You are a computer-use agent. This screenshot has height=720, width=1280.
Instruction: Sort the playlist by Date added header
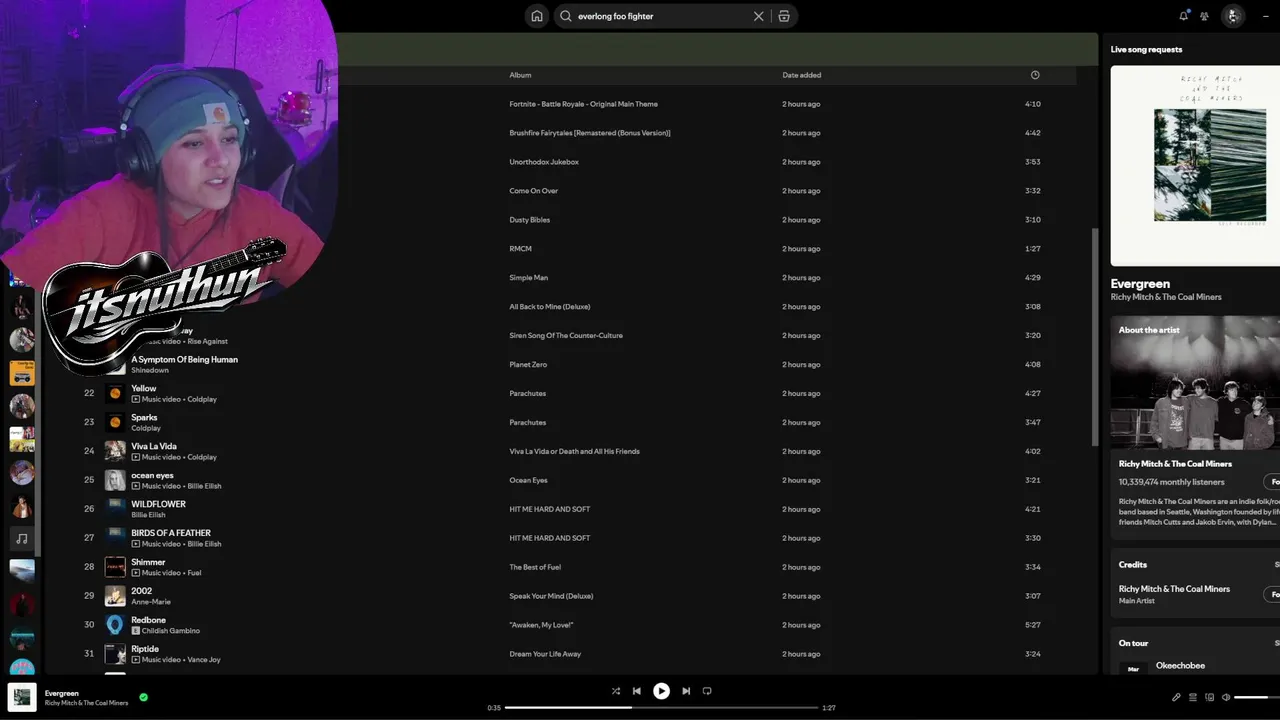click(x=801, y=75)
